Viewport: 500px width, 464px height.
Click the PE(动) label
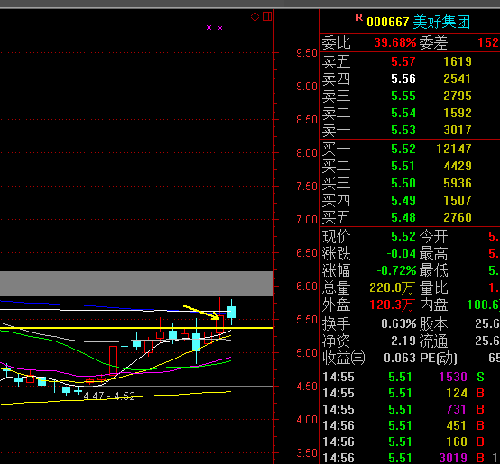click(438, 358)
